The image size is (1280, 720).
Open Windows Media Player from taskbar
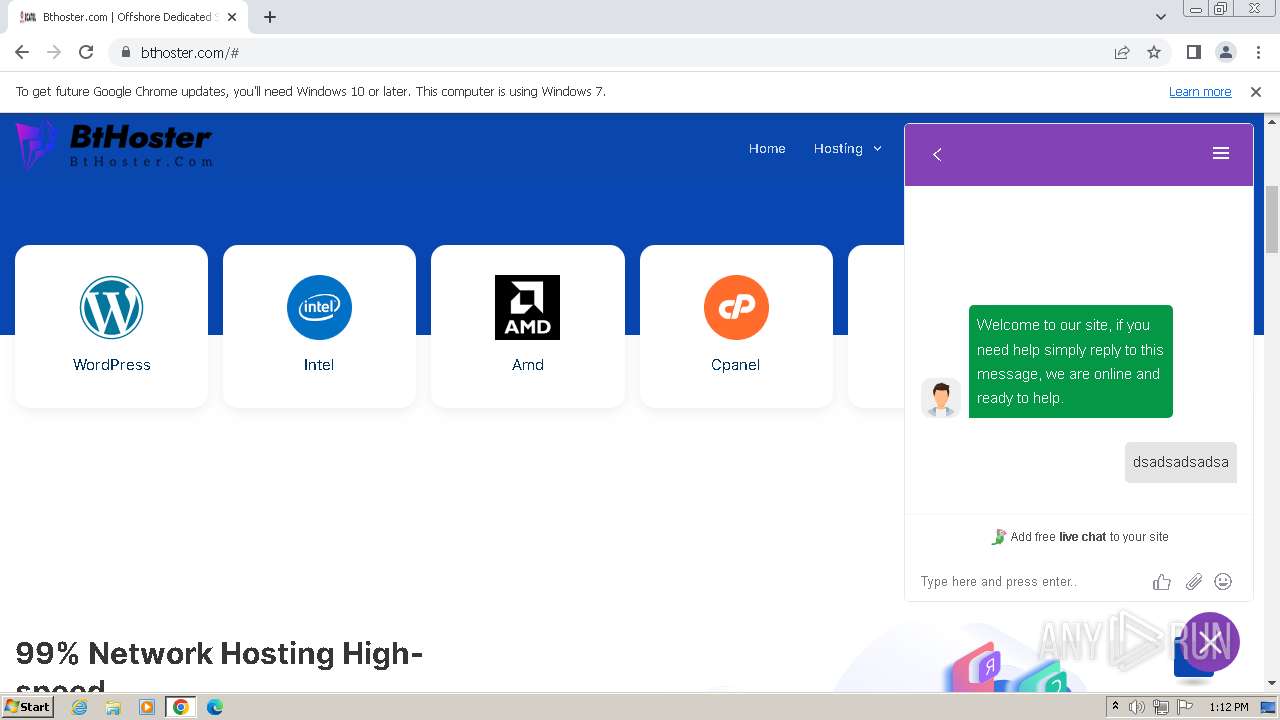point(147,707)
